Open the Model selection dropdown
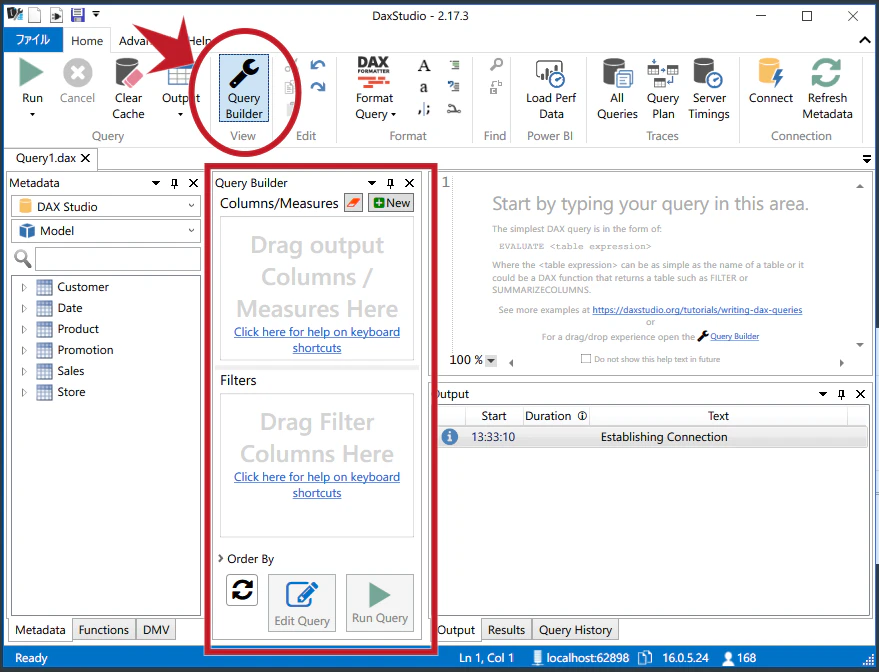 (106, 230)
